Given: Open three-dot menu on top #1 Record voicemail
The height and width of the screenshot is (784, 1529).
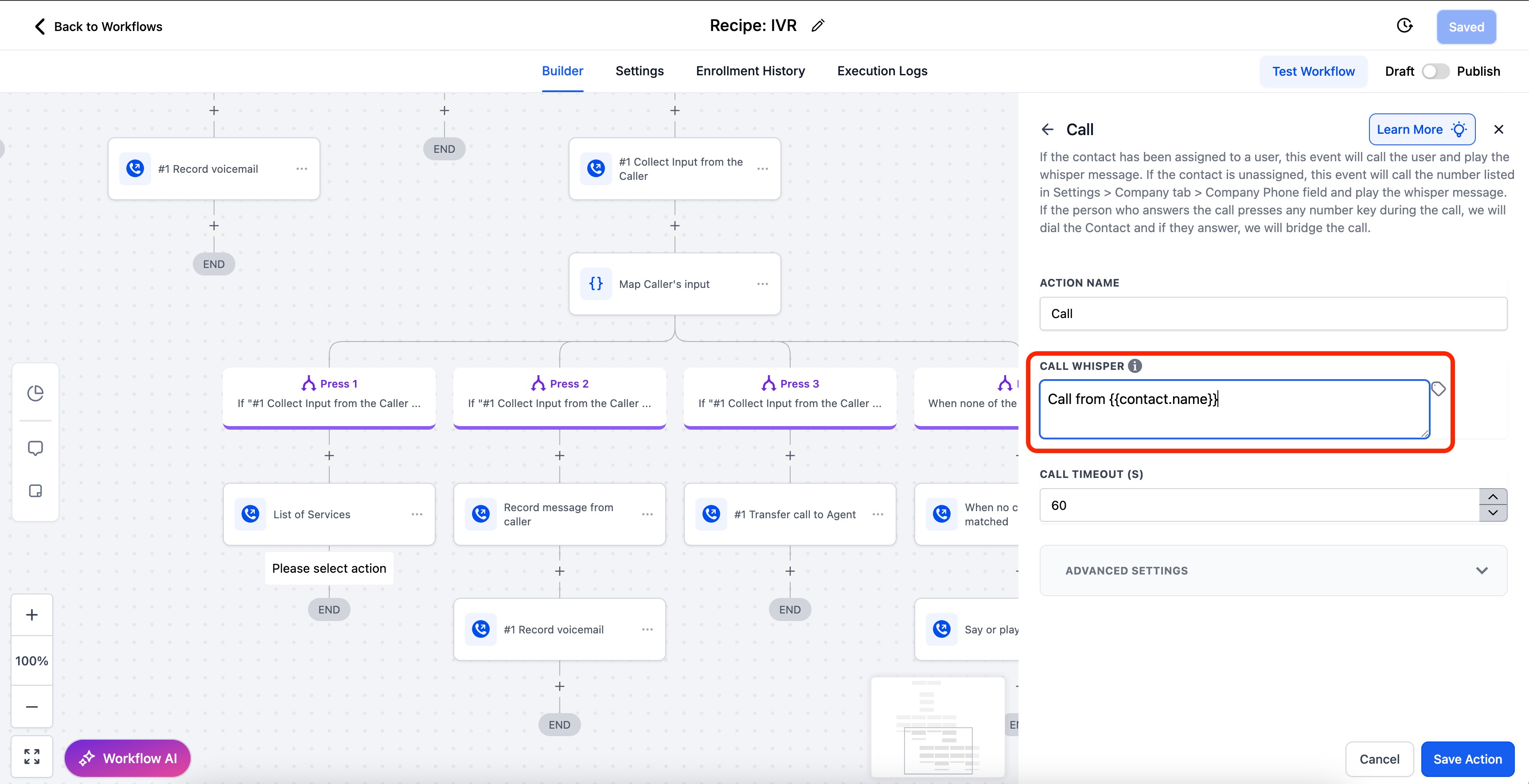Looking at the screenshot, I should click(x=301, y=169).
